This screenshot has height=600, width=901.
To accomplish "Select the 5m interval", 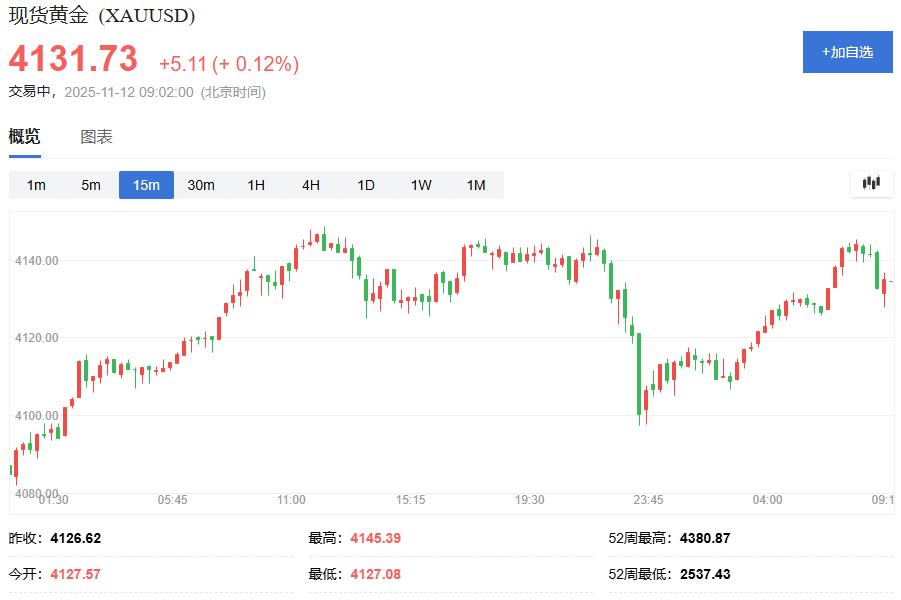I will click(91, 185).
